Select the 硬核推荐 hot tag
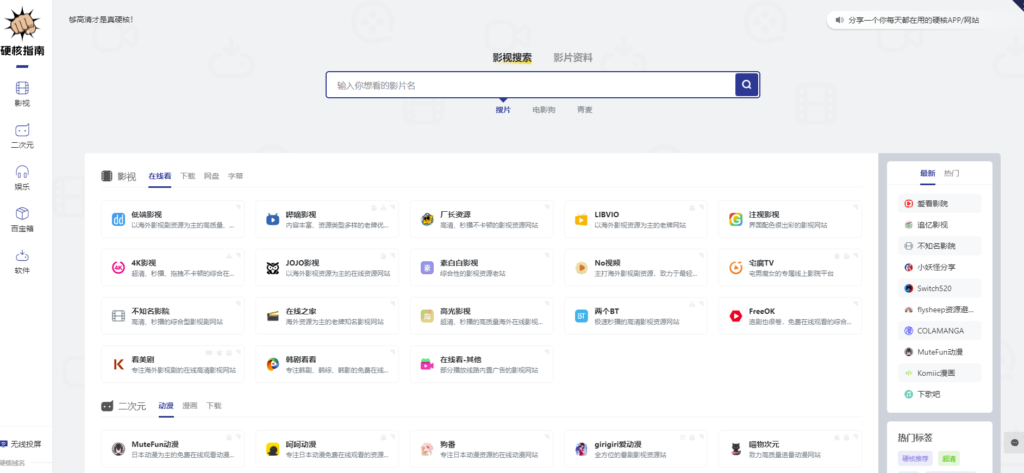 [x=916, y=459]
